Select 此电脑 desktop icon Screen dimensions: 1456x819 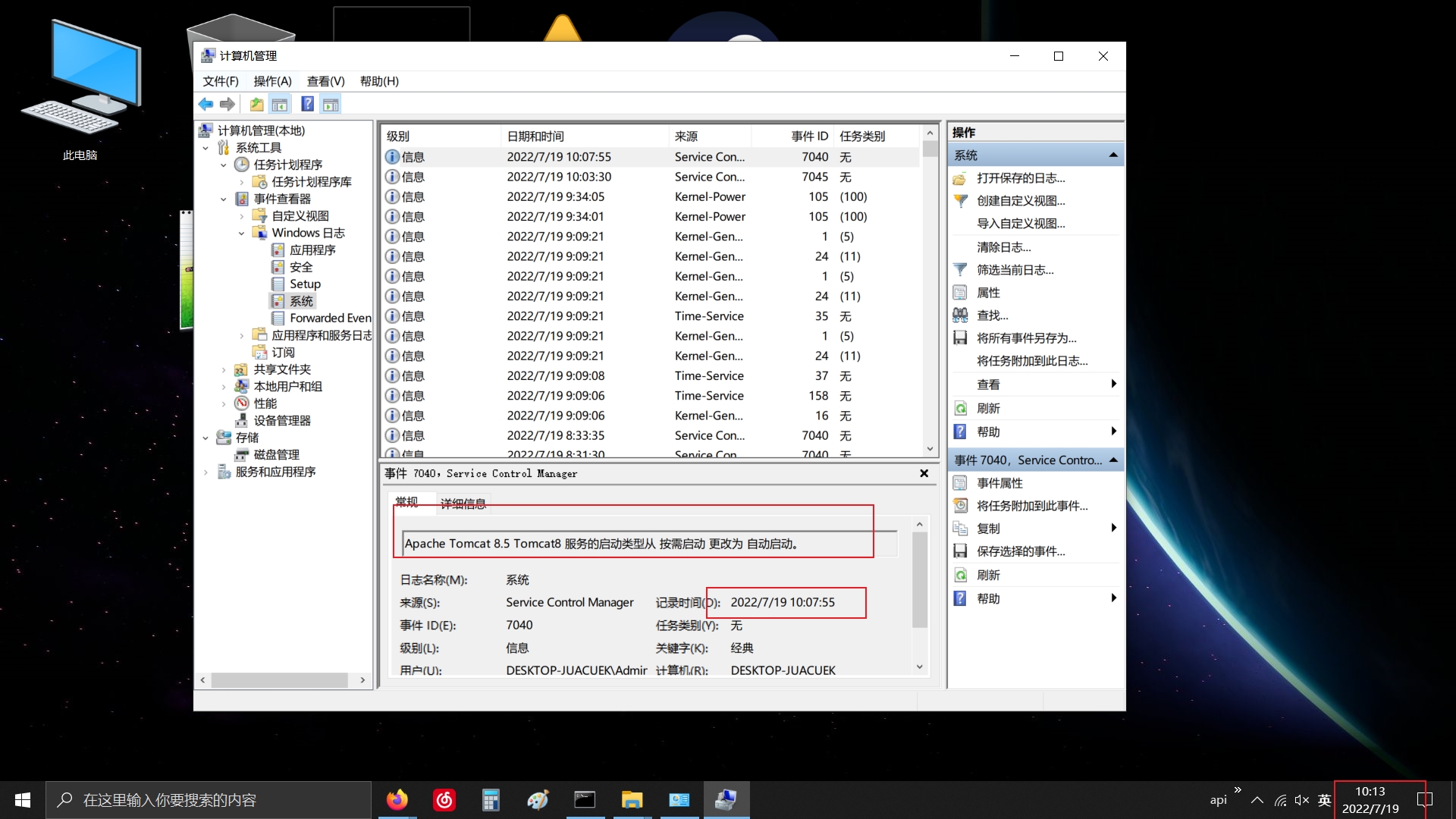click(80, 89)
